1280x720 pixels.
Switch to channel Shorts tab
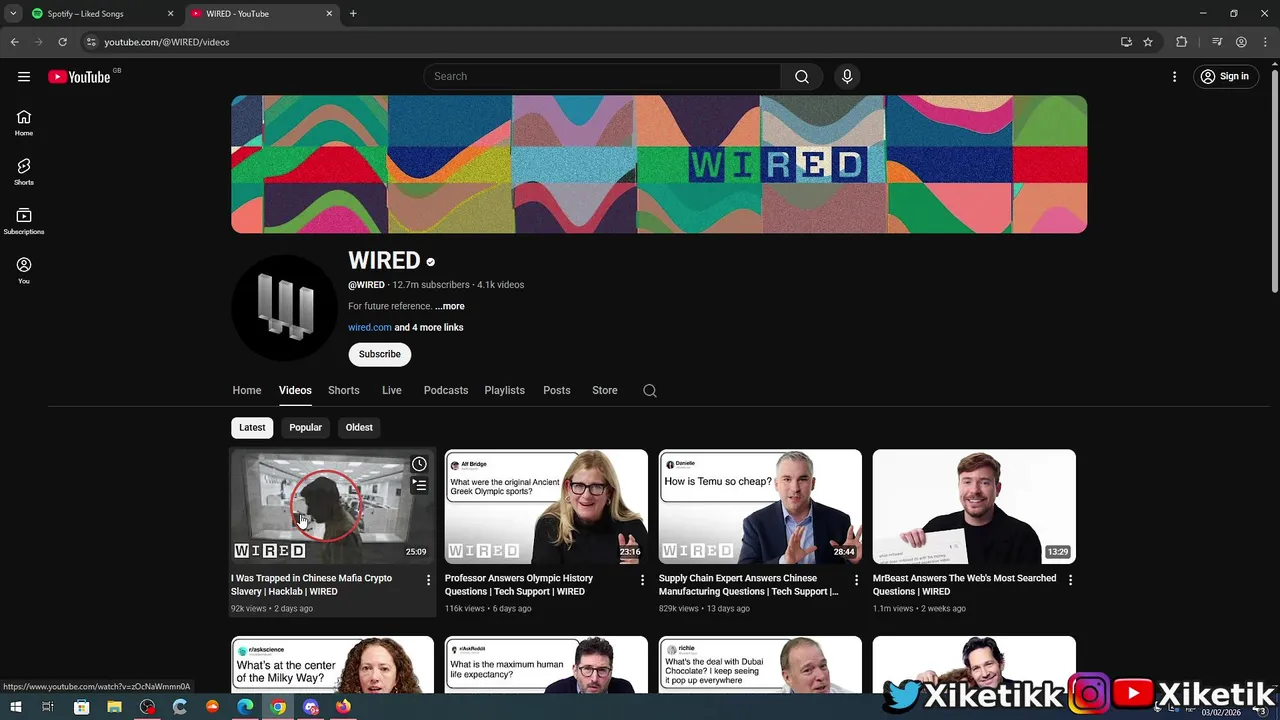click(344, 391)
